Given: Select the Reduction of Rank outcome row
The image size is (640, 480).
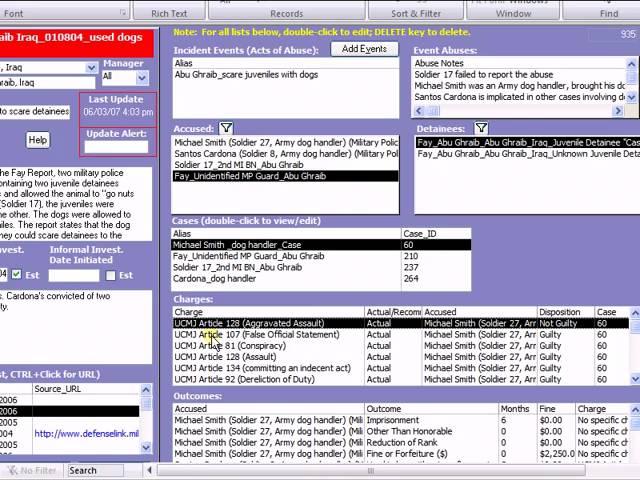Looking at the screenshot, I should pyautogui.click(x=400, y=442).
